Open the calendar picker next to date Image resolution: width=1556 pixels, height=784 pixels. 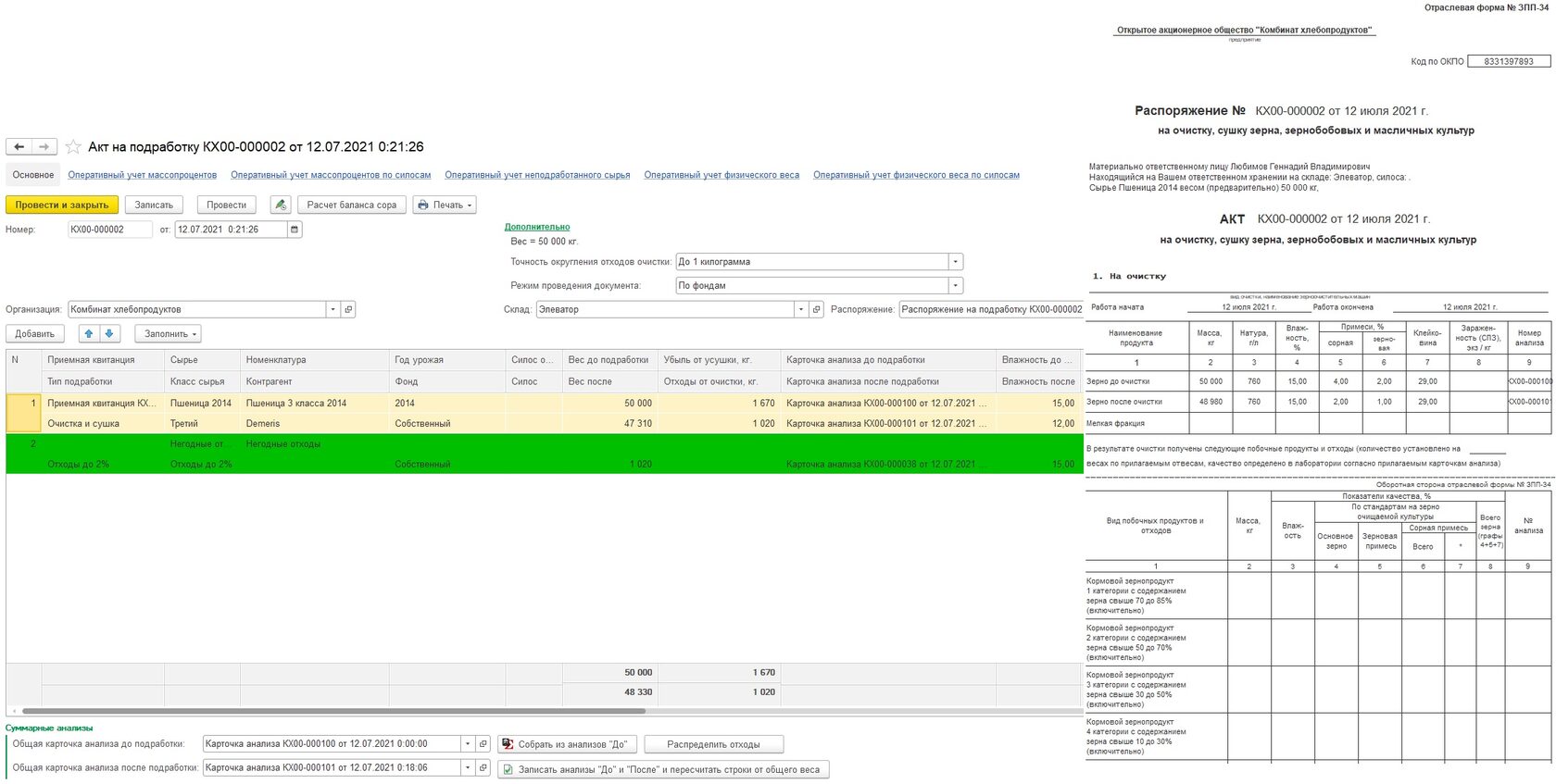click(x=295, y=230)
